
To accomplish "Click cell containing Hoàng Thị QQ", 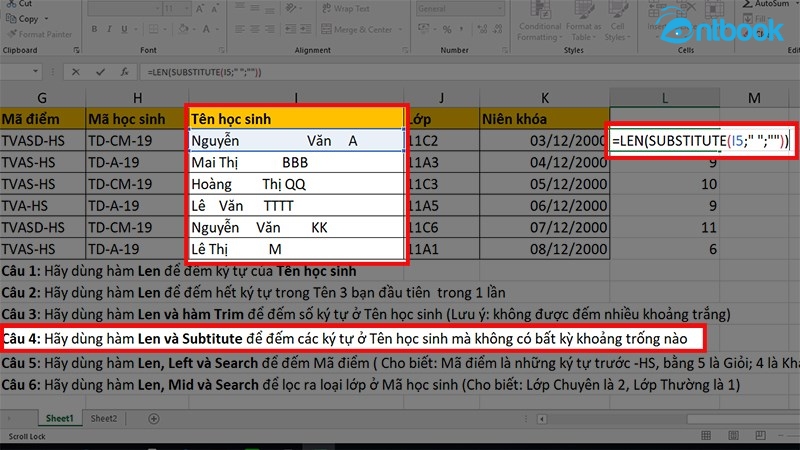I will click(296, 184).
